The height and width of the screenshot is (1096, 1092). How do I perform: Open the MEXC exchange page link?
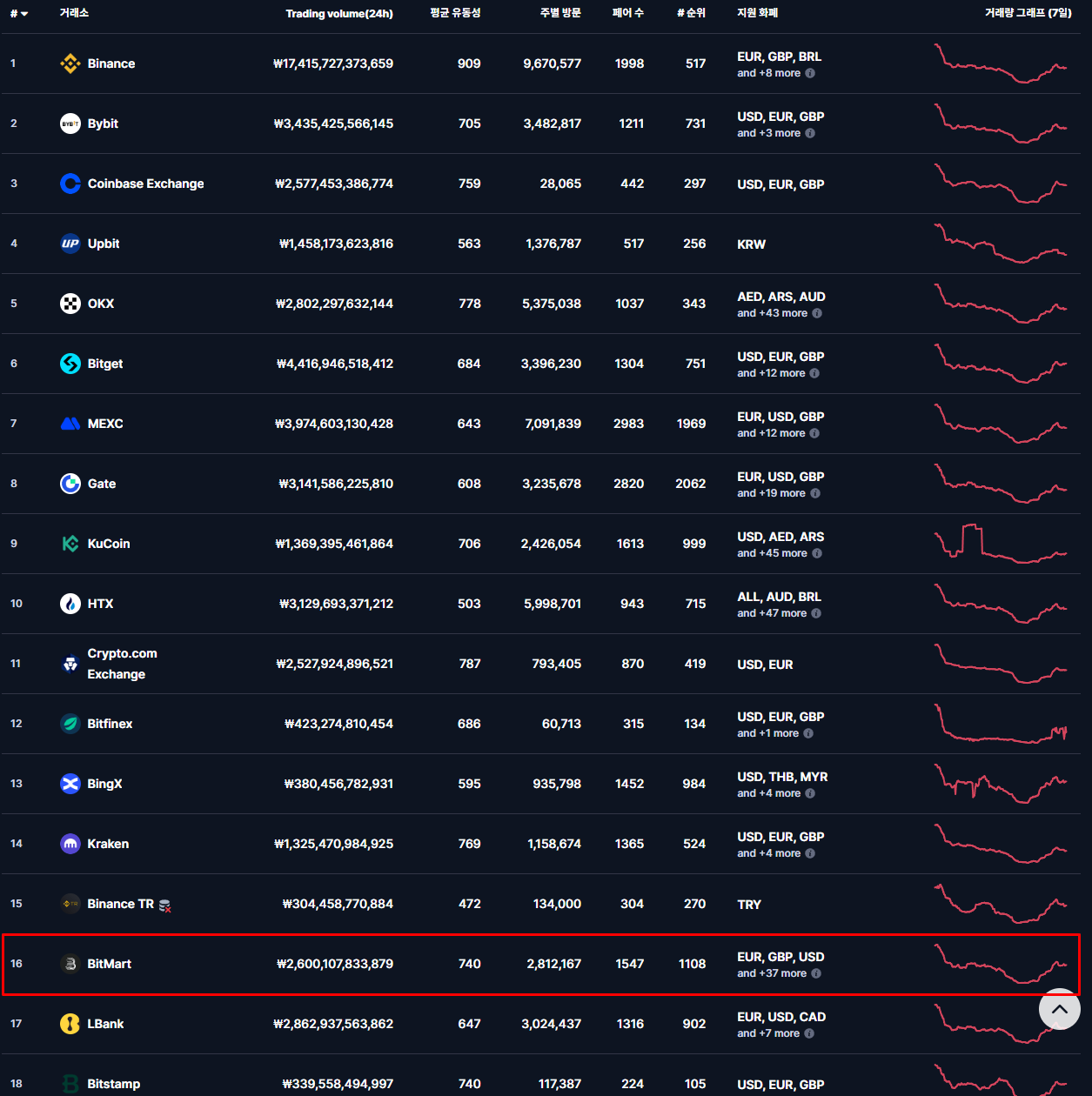(105, 424)
